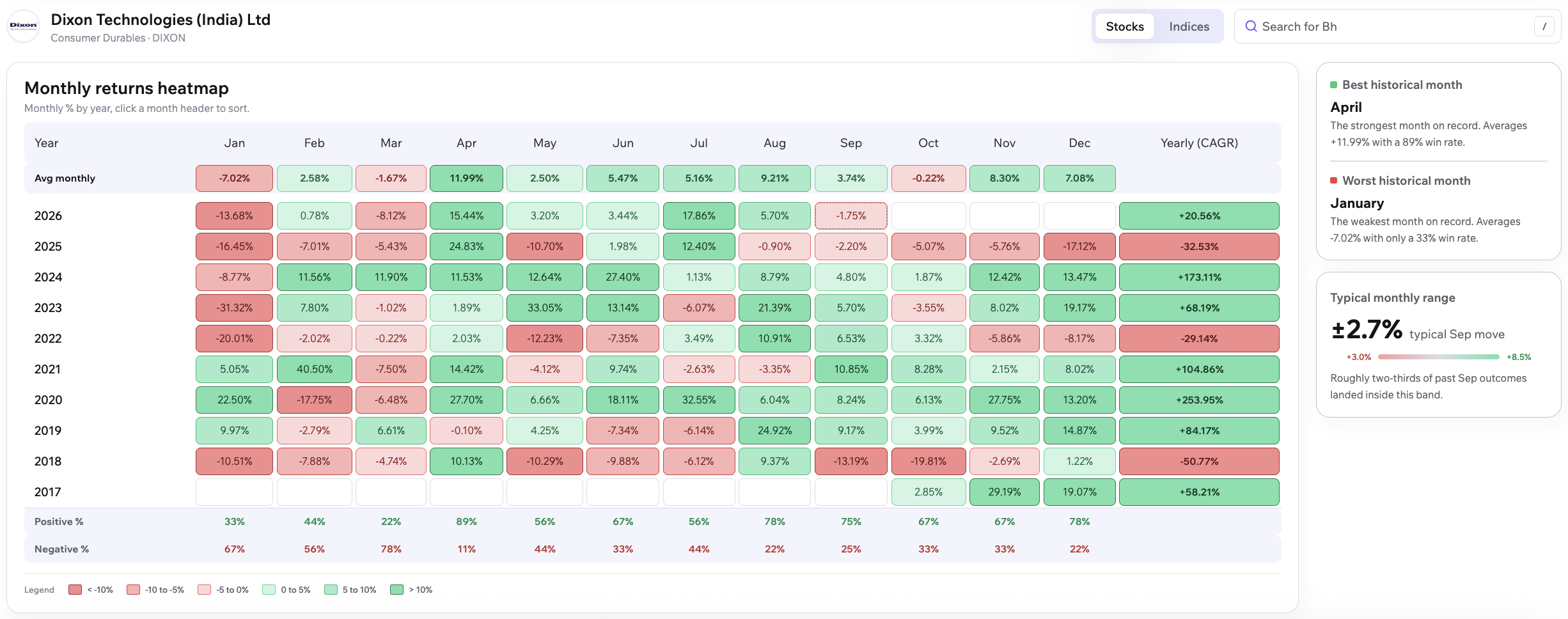Click the January worst month heading
The height and width of the screenshot is (619, 1568).
[1357, 203]
